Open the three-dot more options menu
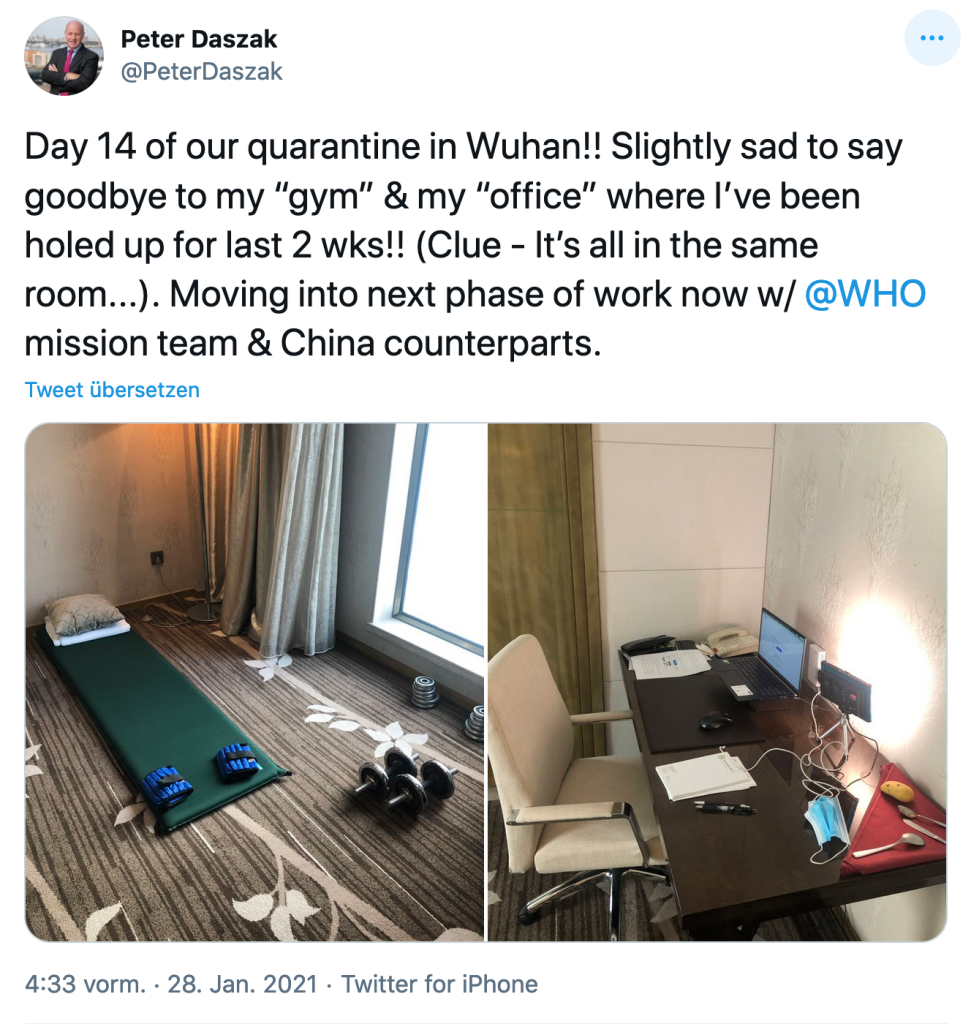The width and height of the screenshot is (971, 1024). click(932, 38)
